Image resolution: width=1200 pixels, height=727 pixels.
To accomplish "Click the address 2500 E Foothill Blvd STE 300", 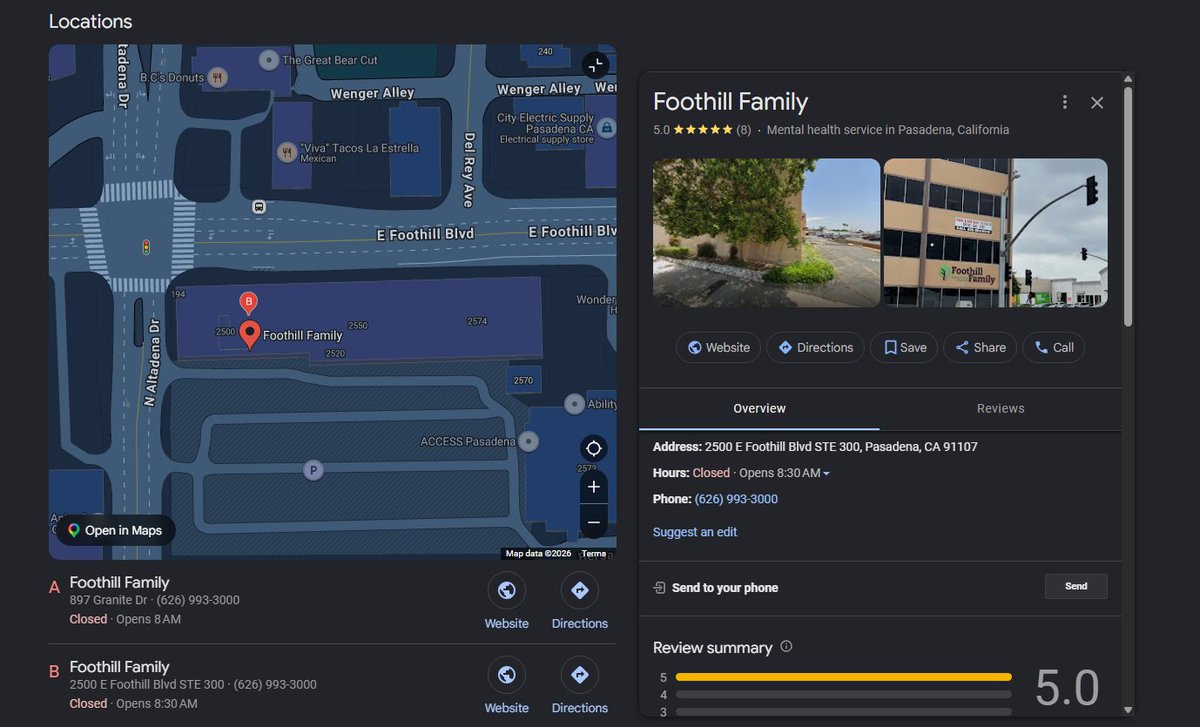I will (841, 447).
